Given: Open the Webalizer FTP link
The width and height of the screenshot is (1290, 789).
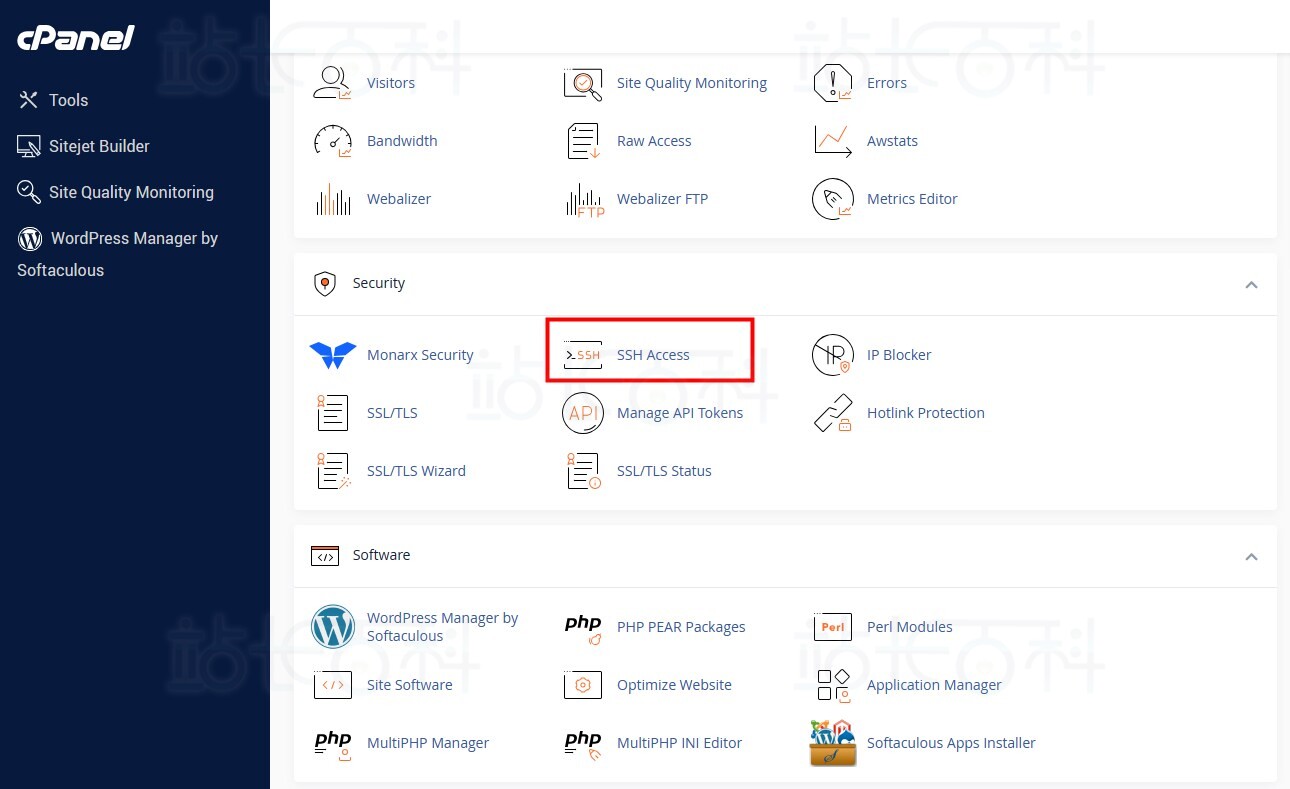Looking at the screenshot, I should coord(662,199).
